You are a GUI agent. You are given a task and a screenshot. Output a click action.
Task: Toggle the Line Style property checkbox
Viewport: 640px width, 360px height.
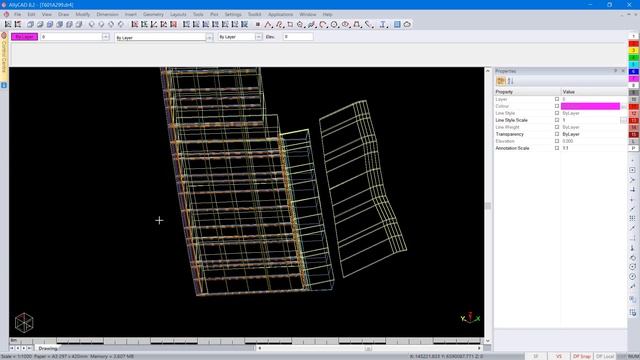pyautogui.click(x=557, y=113)
